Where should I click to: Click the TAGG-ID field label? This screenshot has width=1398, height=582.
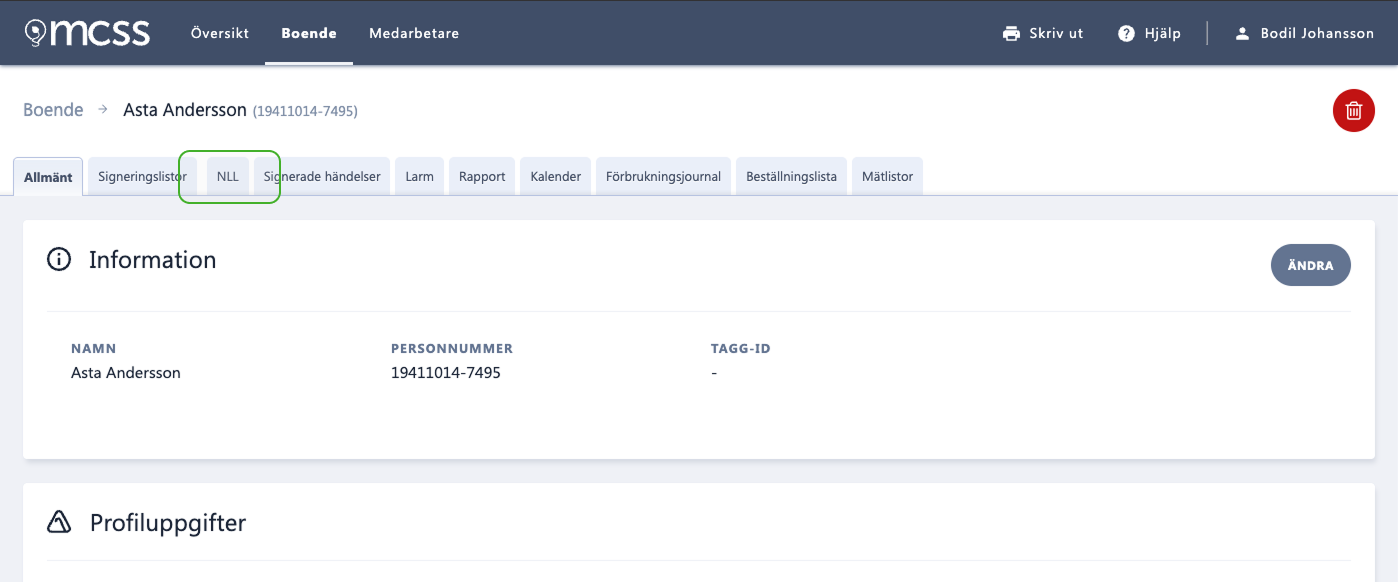[x=741, y=349]
